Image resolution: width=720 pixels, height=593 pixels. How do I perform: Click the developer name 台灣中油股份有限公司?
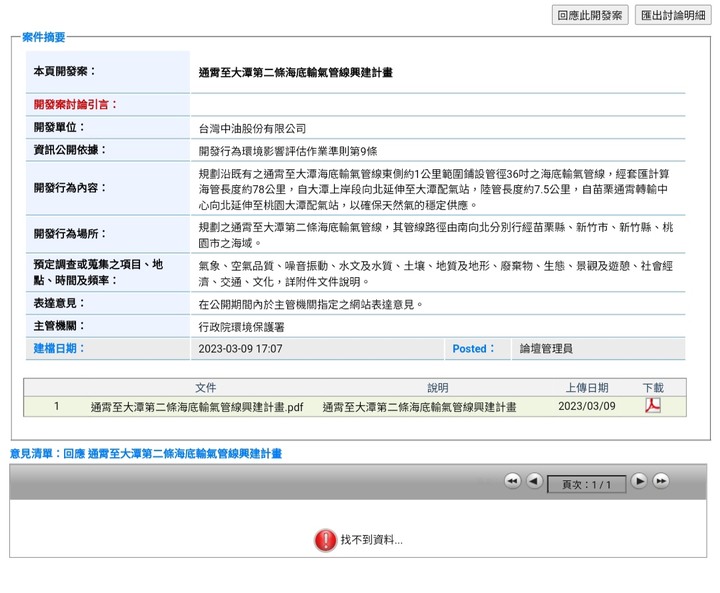click(x=252, y=129)
